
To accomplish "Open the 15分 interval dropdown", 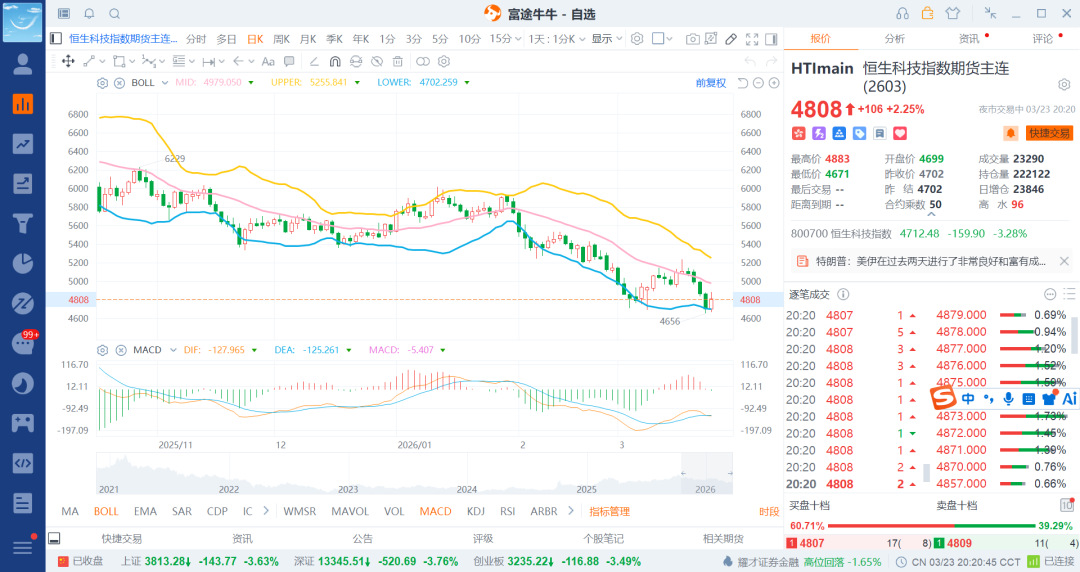I will tap(505, 39).
